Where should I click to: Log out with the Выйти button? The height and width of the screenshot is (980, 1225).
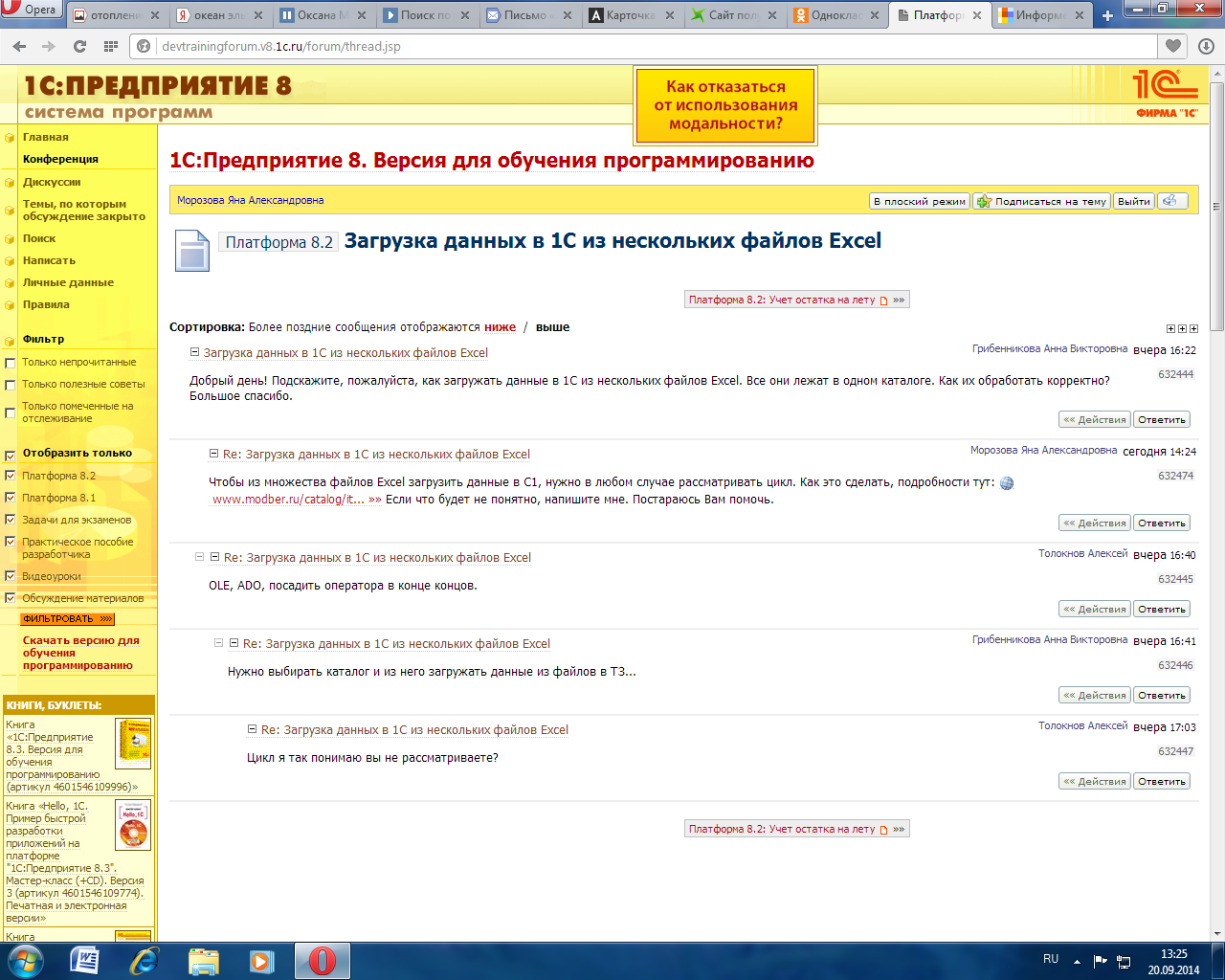[x=1134, y=201]
